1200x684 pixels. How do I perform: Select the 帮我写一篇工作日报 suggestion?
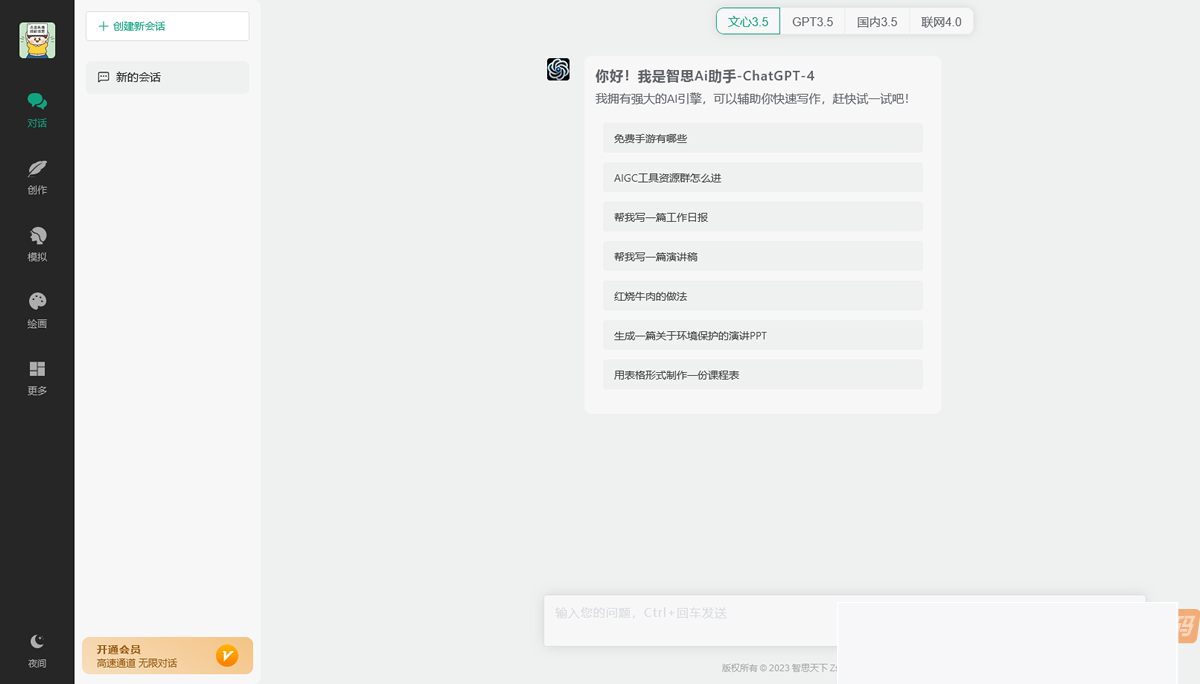(762, 216)
